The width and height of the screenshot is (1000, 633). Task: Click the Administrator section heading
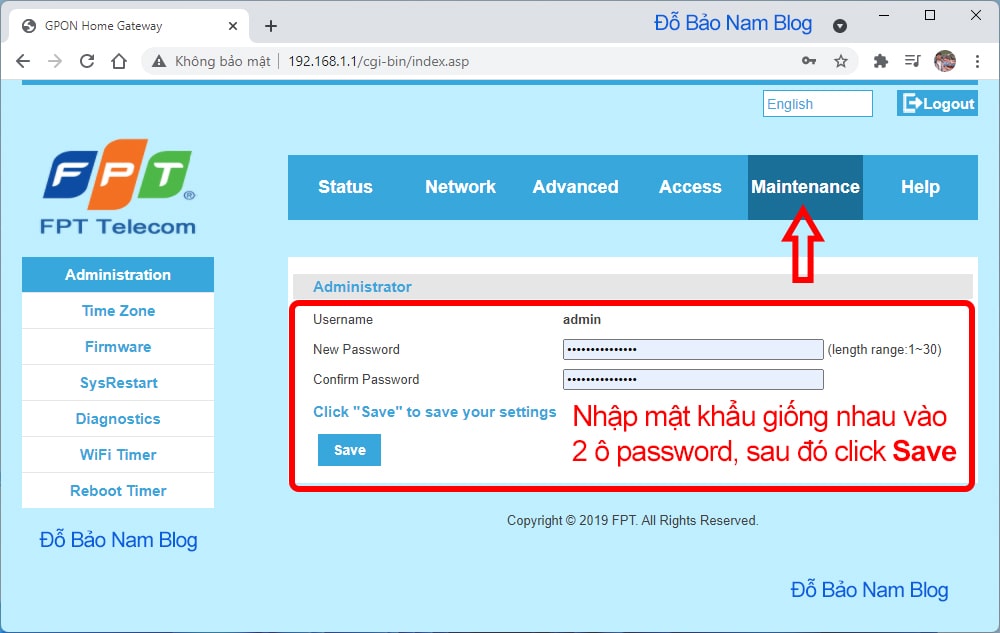pyautogui.click(x=362, y=287)
